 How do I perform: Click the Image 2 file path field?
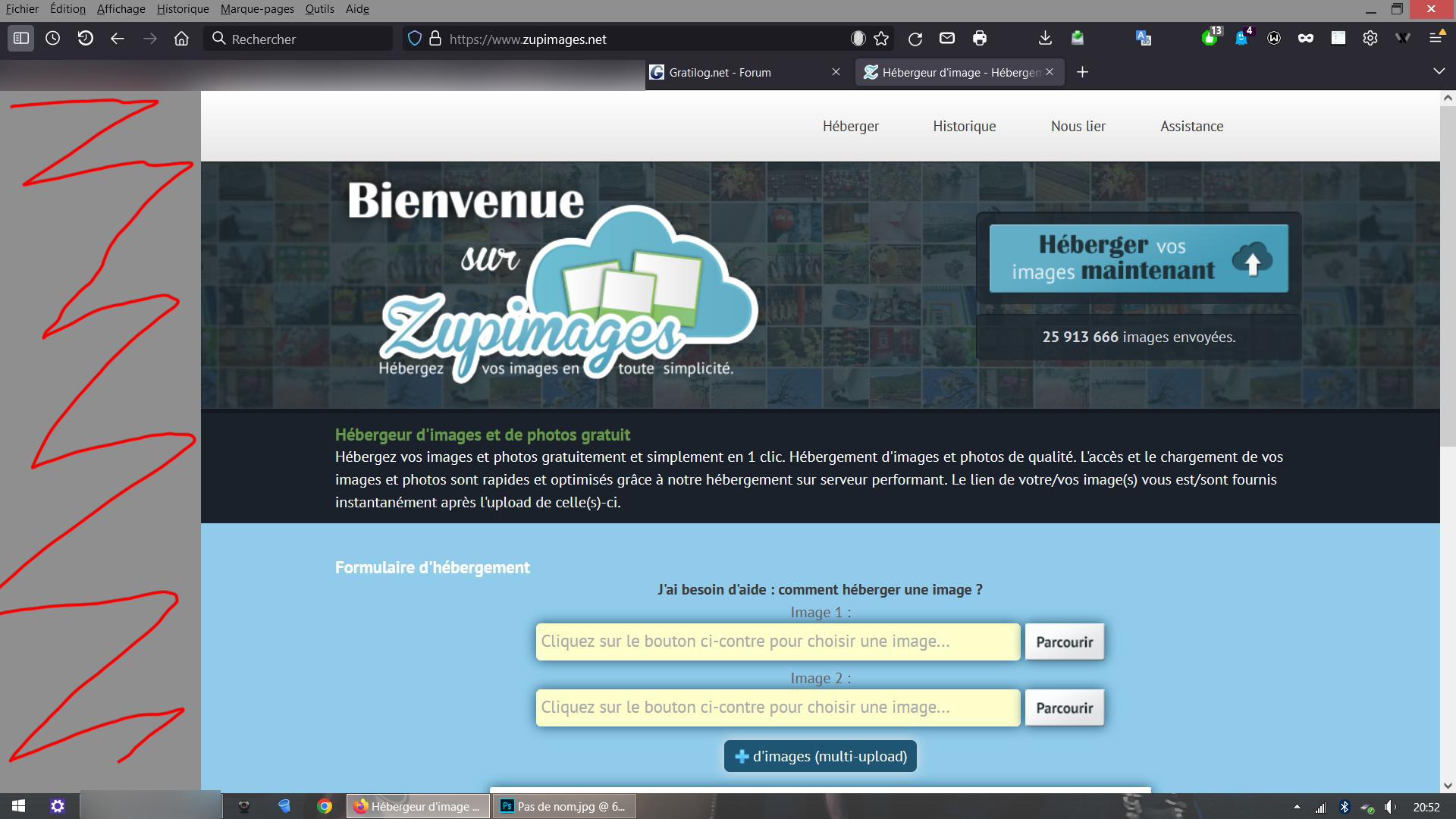click(777, 708)
